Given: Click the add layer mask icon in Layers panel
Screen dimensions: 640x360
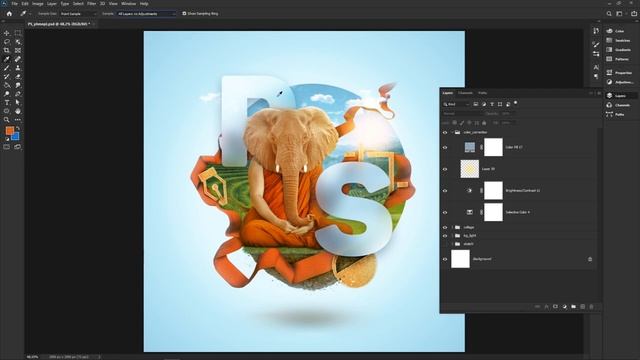Looking at the screenshot, I should click(556, 307).
